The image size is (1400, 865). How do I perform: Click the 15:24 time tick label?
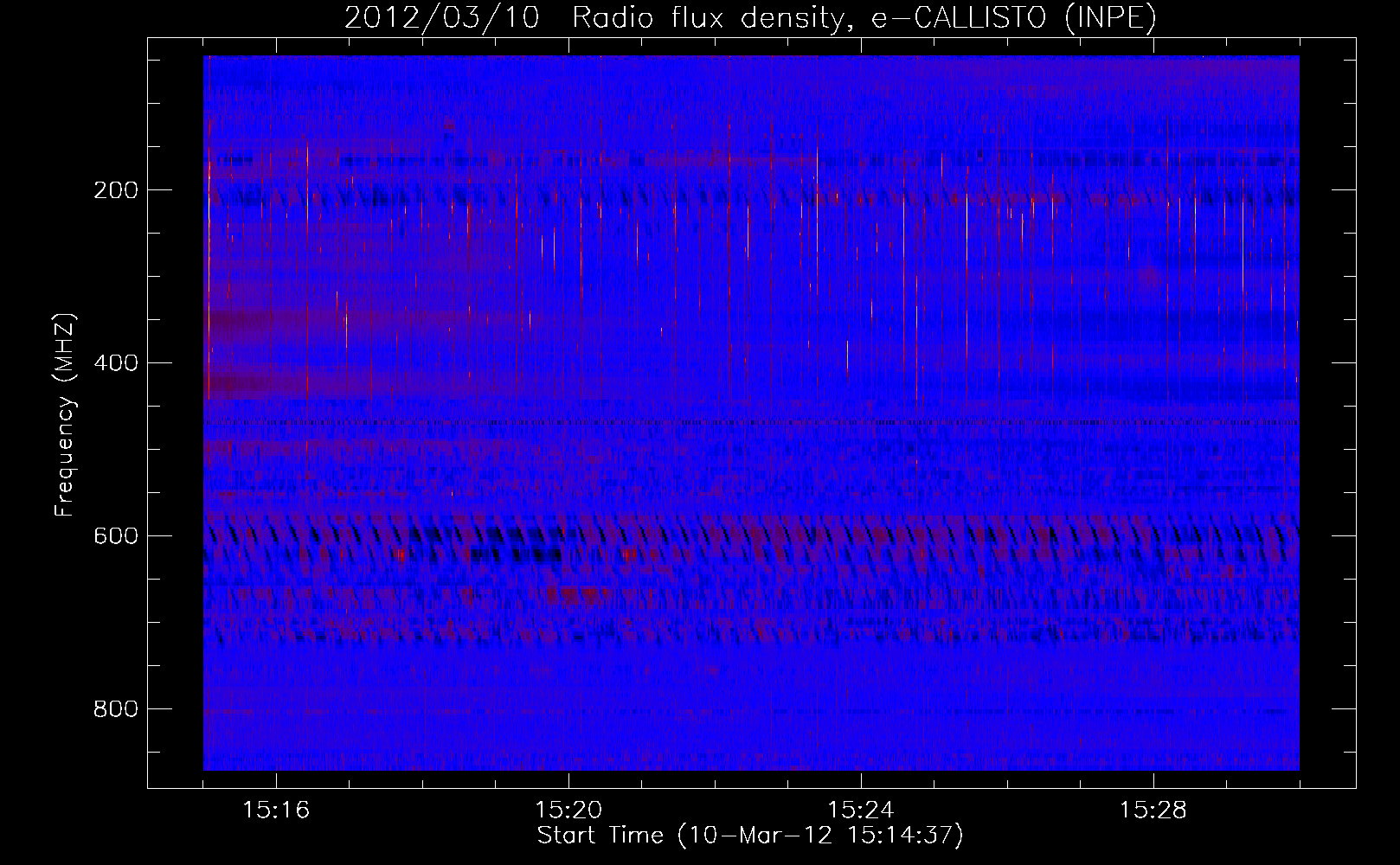(861, 811)
